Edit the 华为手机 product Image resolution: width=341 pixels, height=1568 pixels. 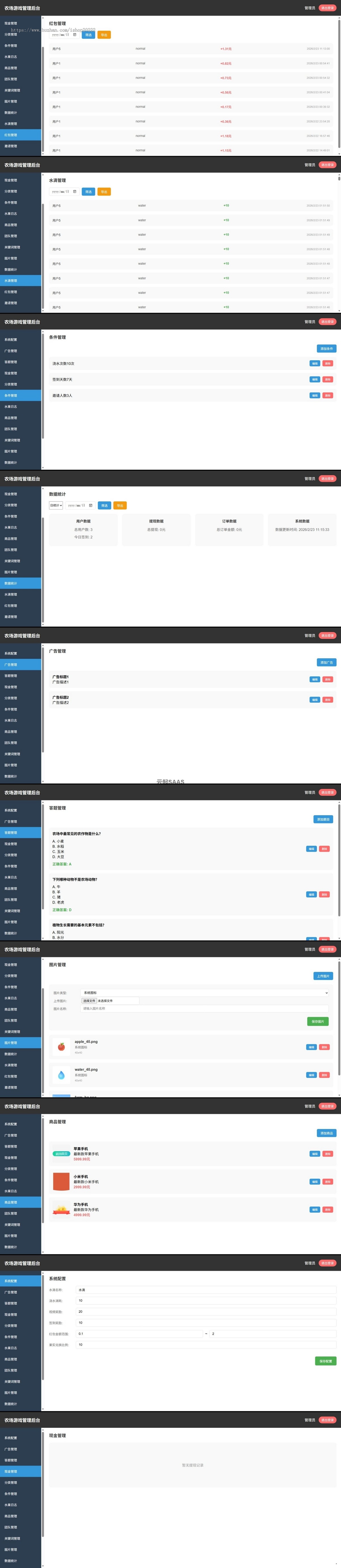click(x=315, y=1209)
